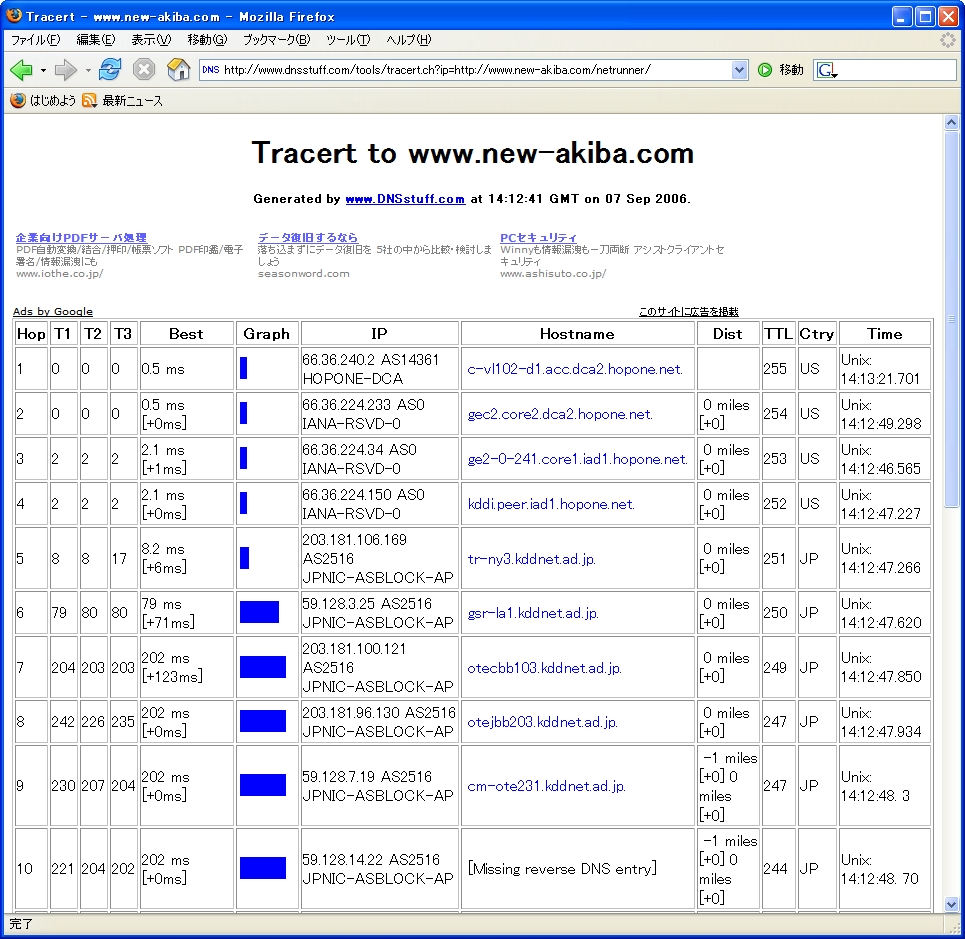Click IP cell 59.128.14.22 AS2516

379,869
